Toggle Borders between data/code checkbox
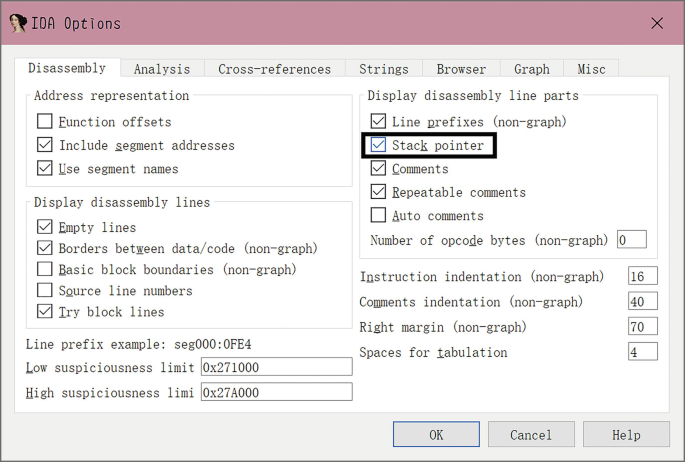685x462 pixels. point(45,248)
